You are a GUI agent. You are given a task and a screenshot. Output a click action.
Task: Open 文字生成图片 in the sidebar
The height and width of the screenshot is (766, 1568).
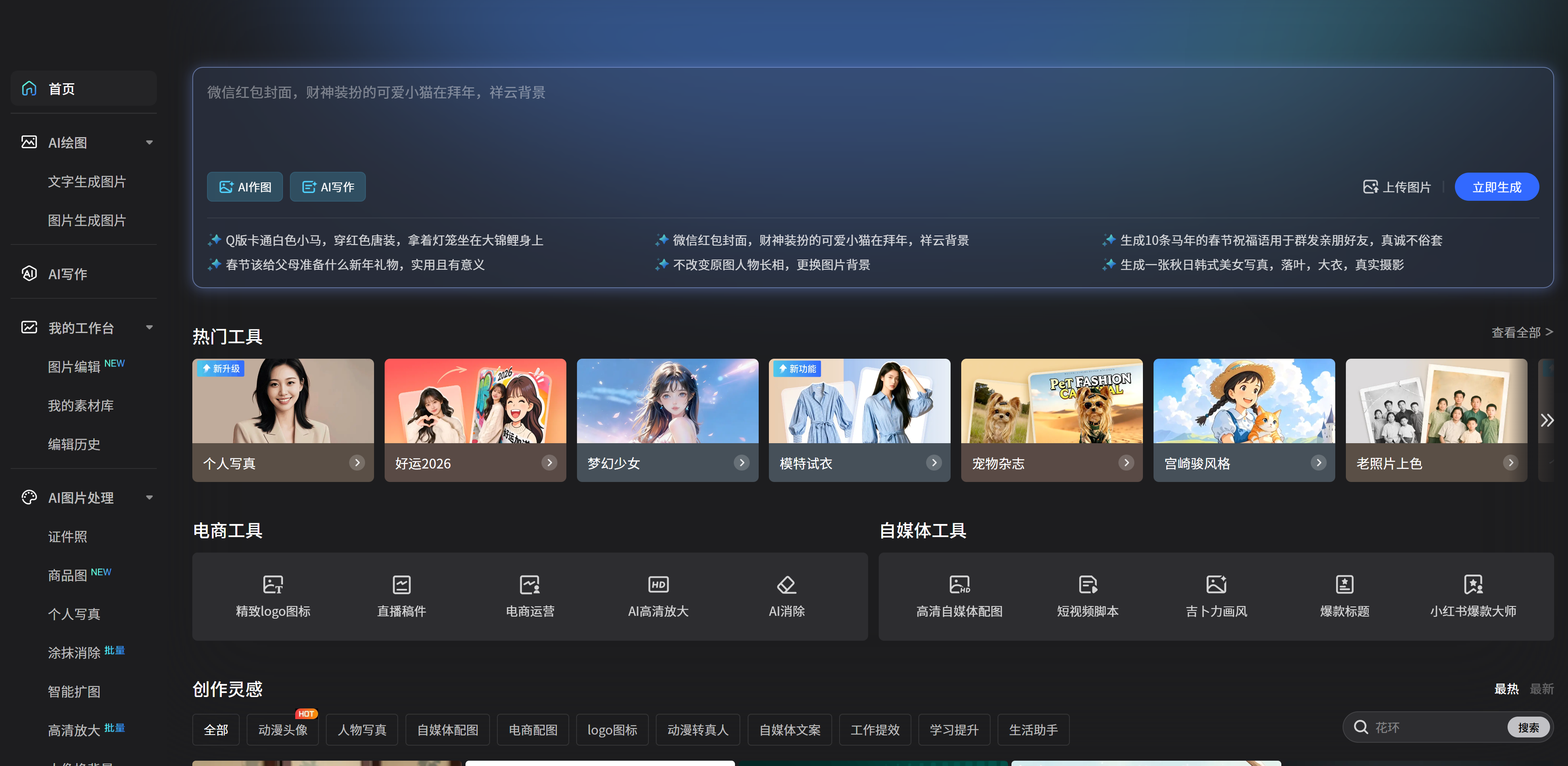[x=87, y=181]
